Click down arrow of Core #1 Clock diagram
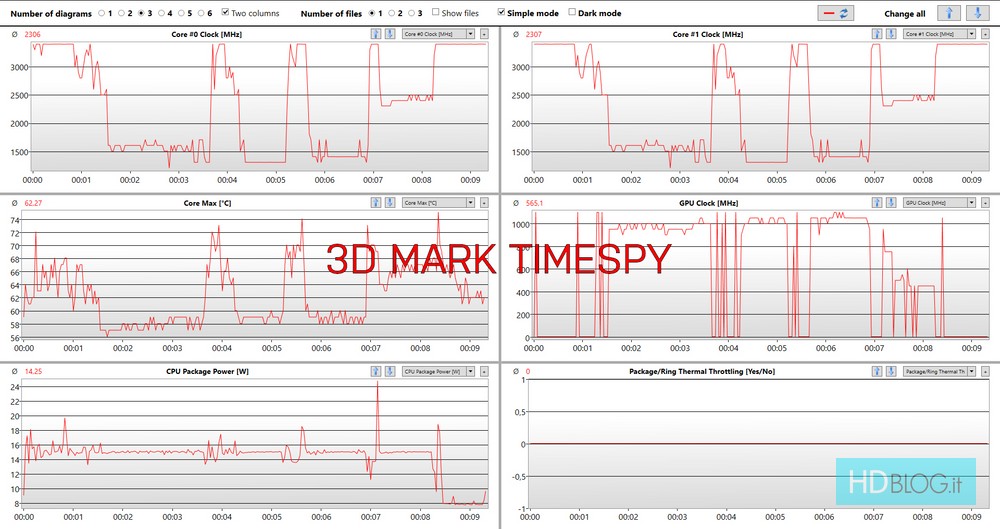Image resolution: width=1000 pixels, height=529 pixels. click(891, 34)
